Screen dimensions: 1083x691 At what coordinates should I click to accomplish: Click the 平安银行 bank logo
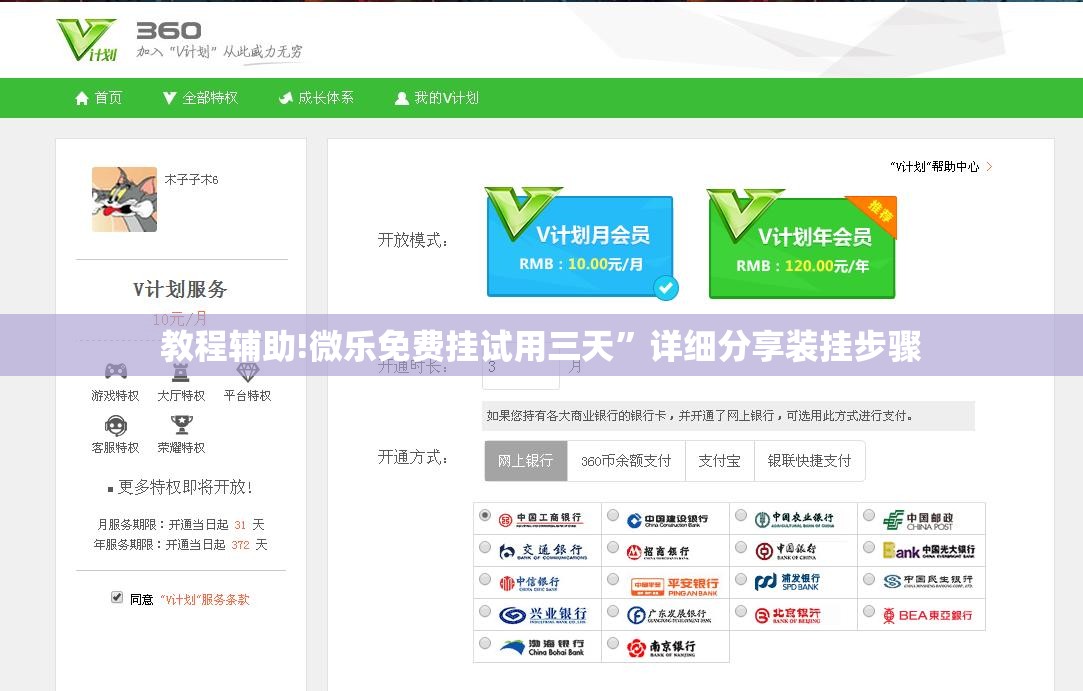tap(675, 587)
